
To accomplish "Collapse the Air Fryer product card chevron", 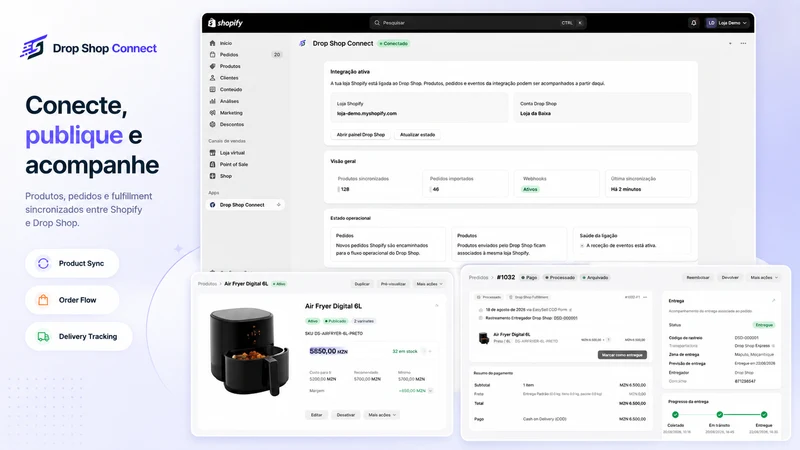I will pos(437,306).
